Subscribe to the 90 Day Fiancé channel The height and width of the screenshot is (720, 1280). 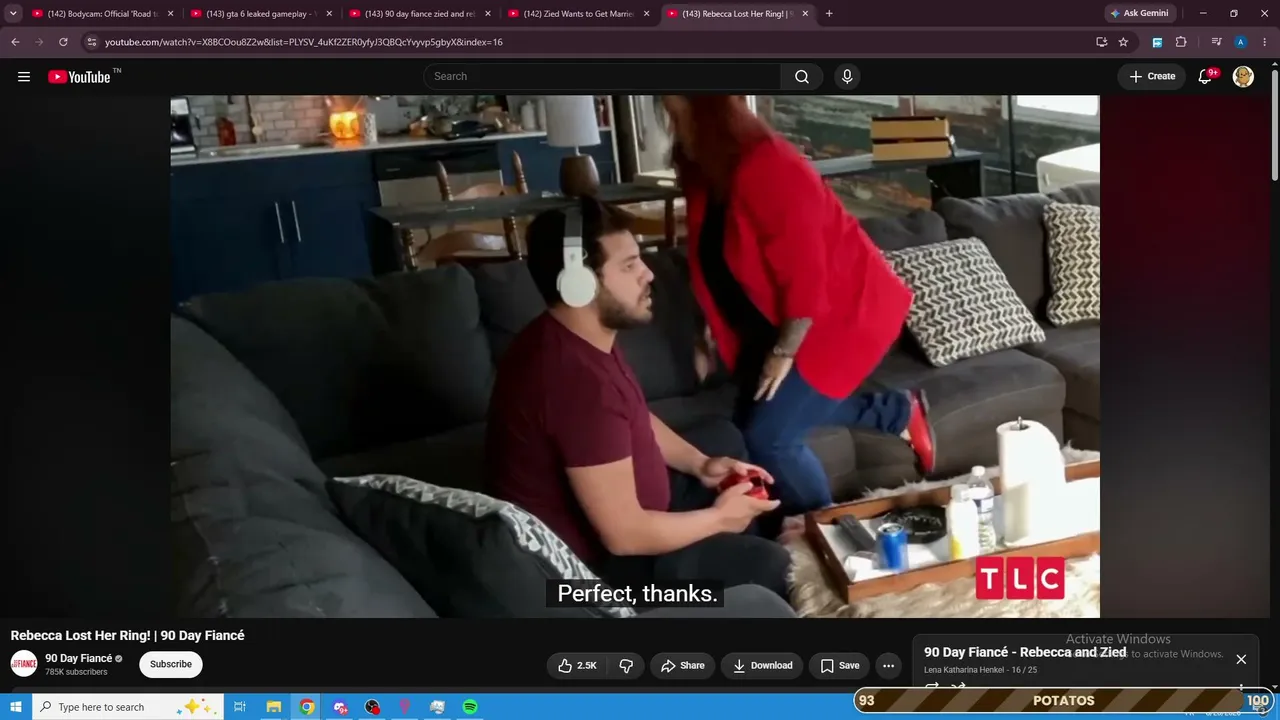171,664
